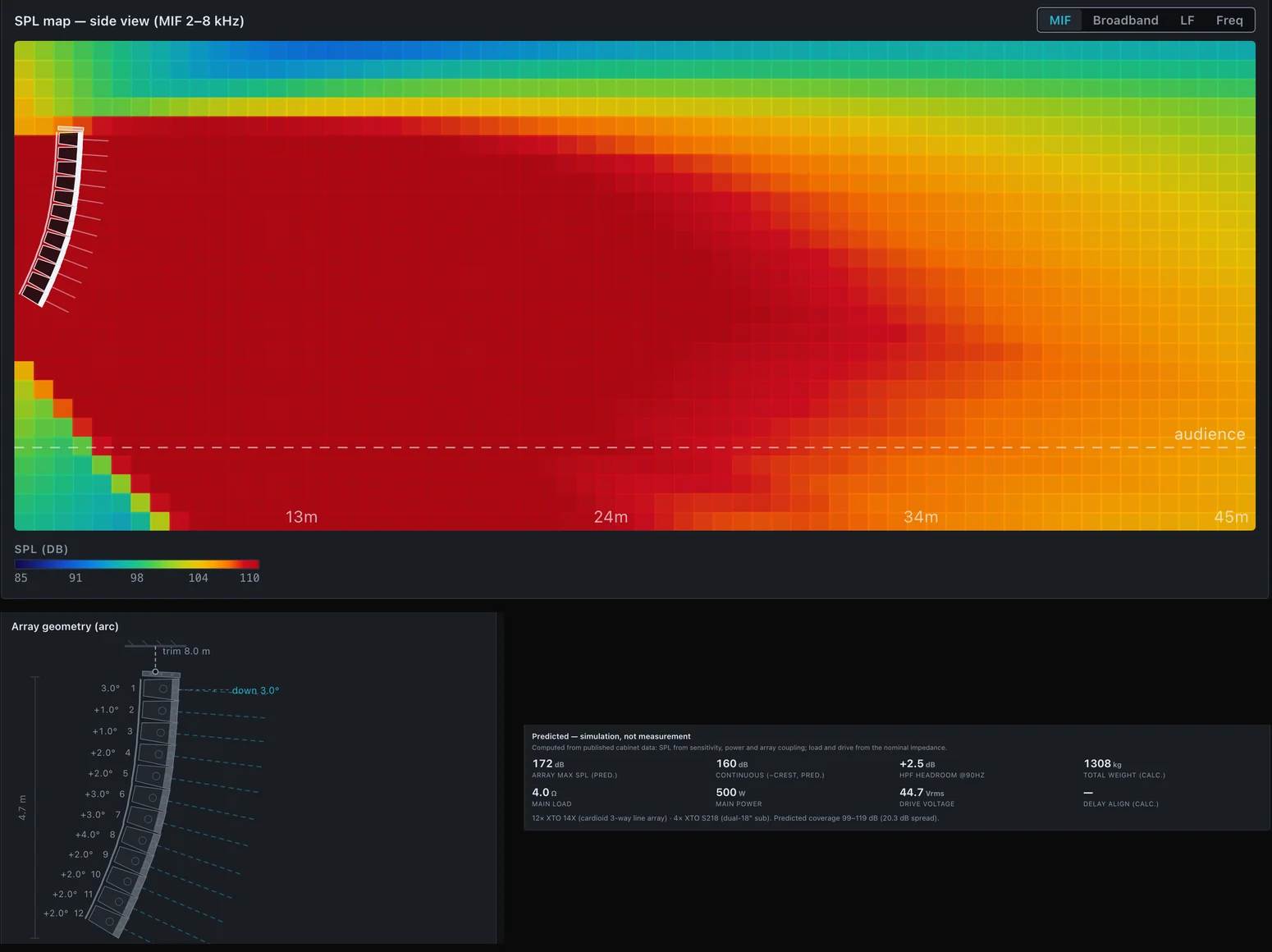Click the SPL color gradient legend bar

[x=136, y=564]
